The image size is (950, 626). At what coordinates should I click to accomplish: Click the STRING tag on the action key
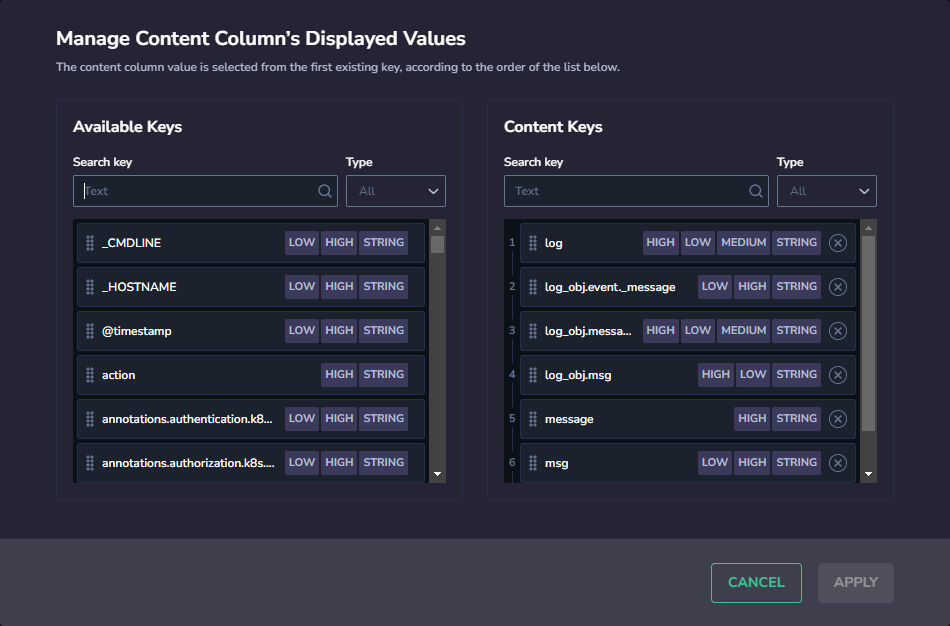[384, 375]
